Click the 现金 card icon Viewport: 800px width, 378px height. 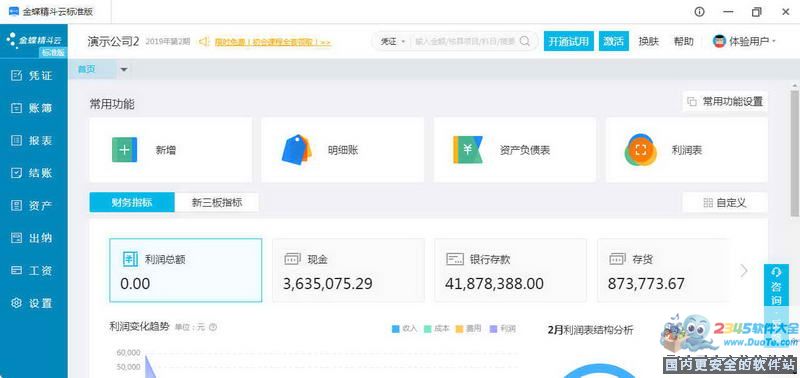(x=293, y=259)
